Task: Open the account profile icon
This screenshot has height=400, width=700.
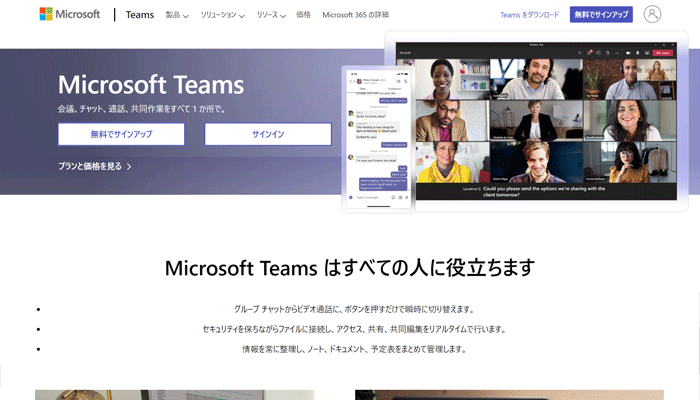Action: tap(652, 14)
